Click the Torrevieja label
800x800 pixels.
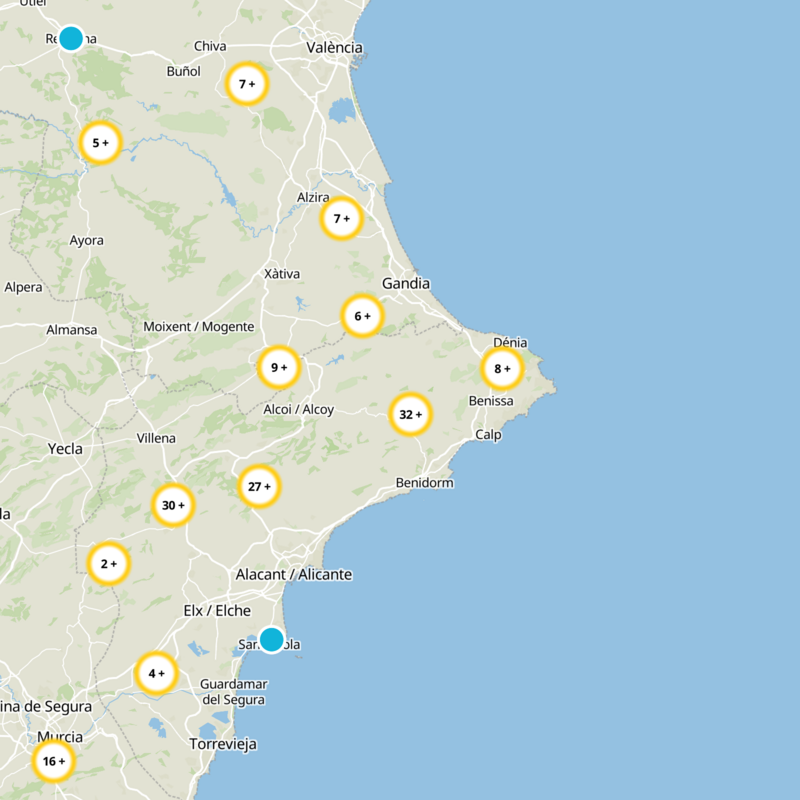[x=223, y=744]
